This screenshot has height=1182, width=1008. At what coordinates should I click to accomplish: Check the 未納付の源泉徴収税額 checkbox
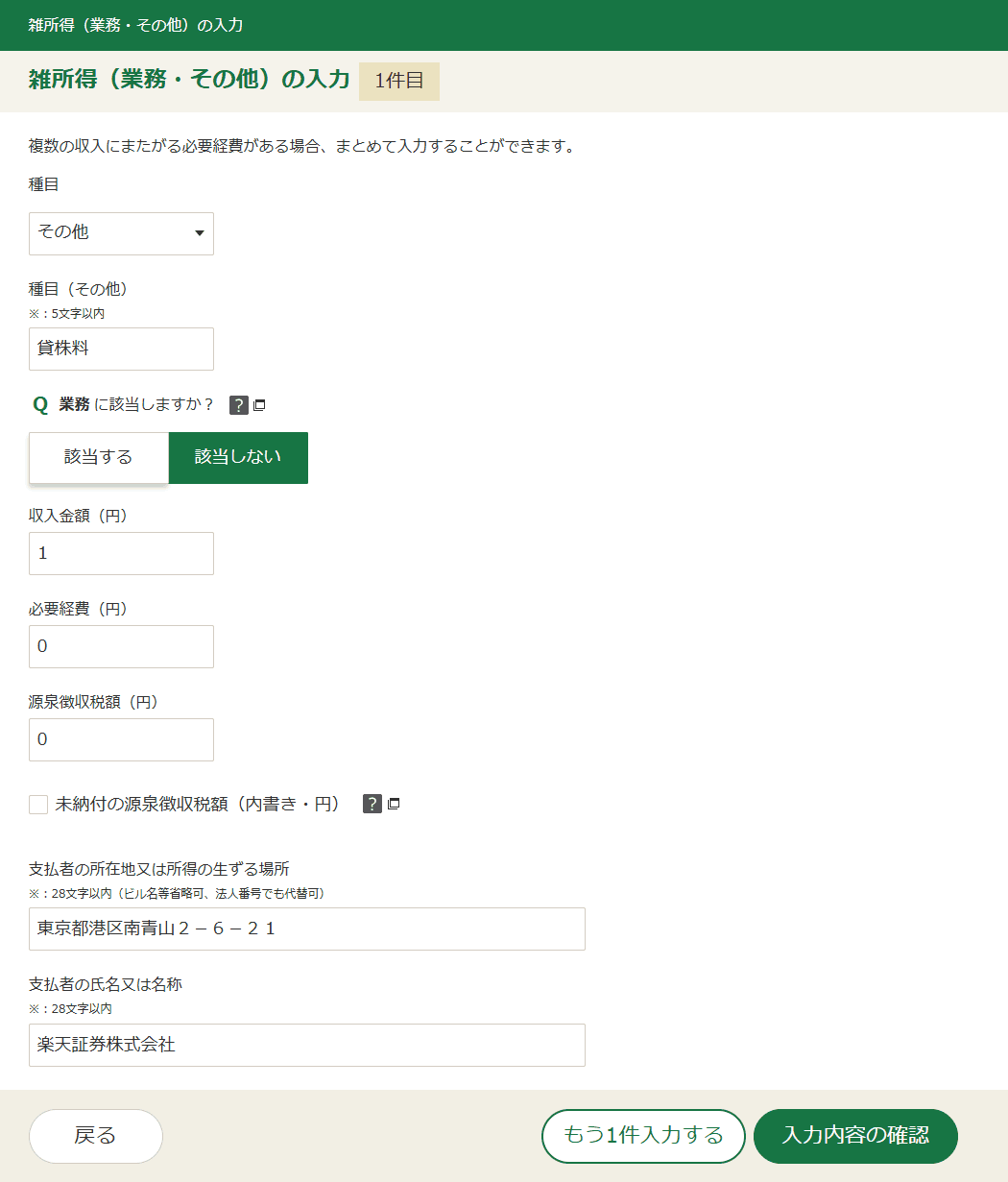(x=38, y=805)
